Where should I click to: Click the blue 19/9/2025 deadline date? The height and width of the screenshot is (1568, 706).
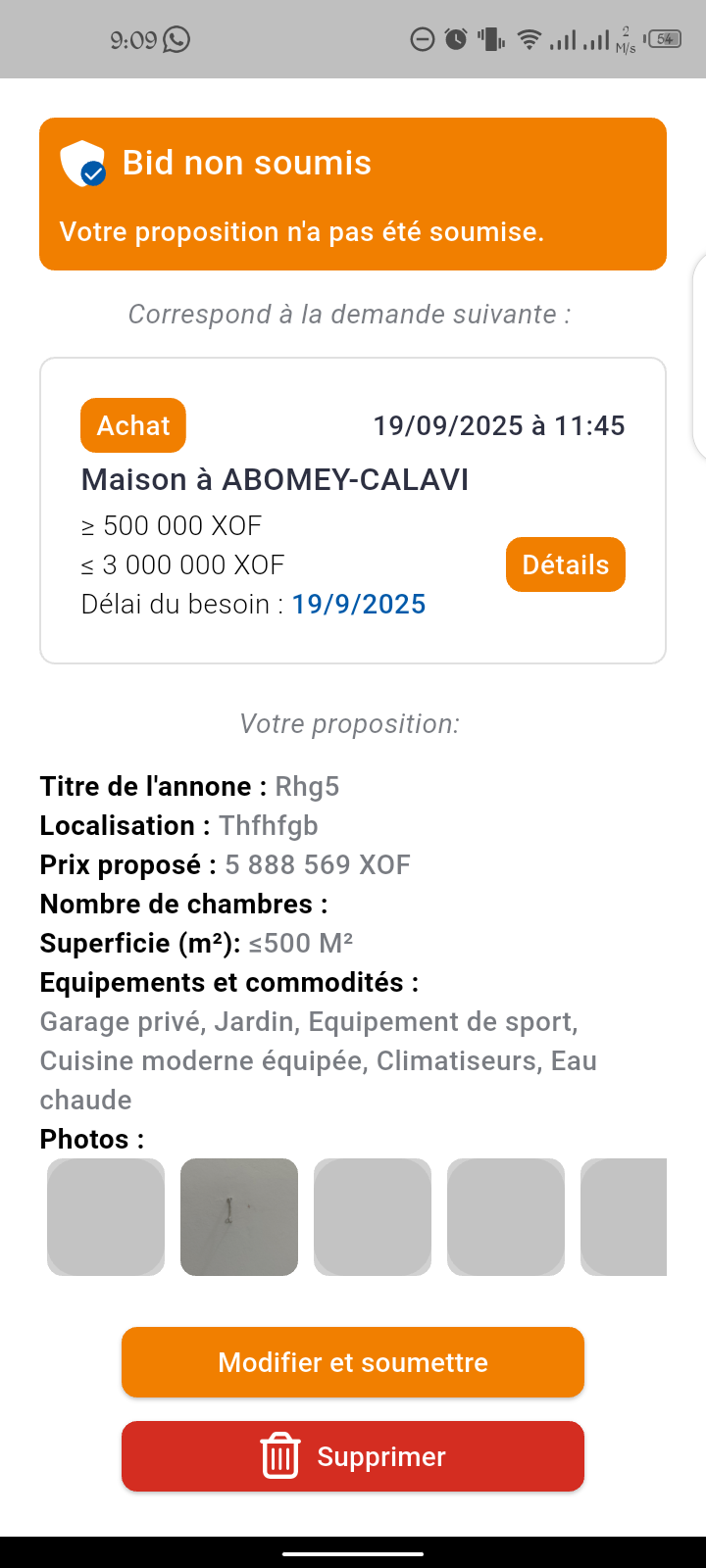coord(359,604)
